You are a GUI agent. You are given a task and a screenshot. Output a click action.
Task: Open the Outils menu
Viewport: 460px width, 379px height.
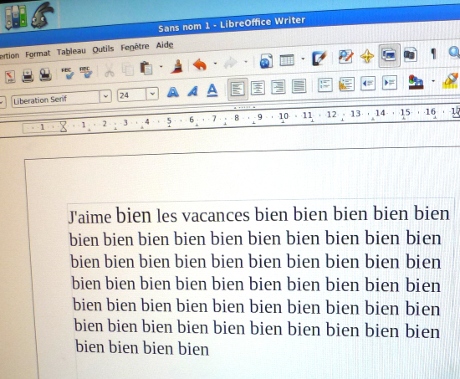pos(103,49)
